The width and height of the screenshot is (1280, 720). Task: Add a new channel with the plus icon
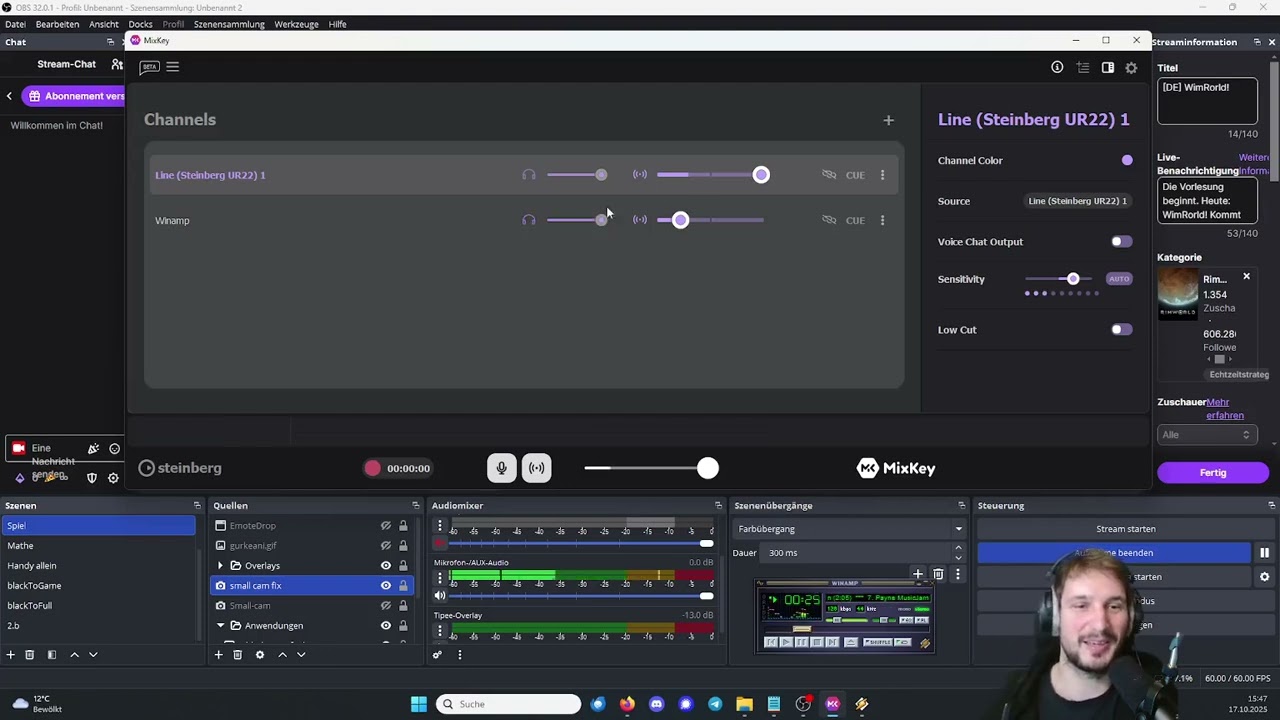[888, 120]
